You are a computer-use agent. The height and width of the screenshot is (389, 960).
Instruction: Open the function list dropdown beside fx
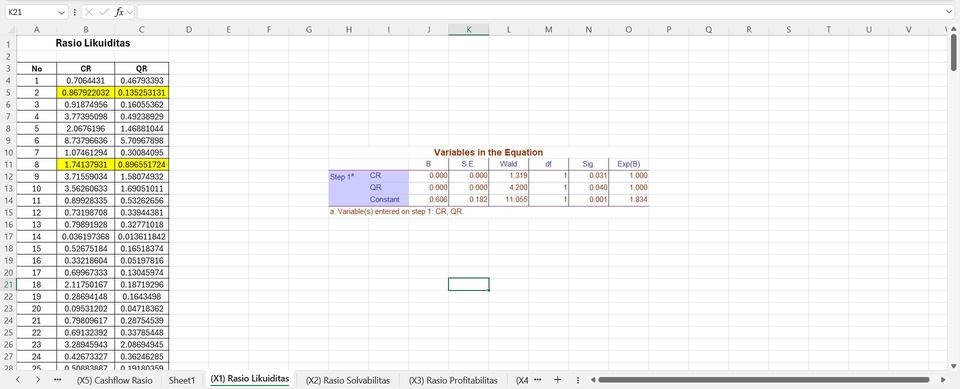pos(130,12)
